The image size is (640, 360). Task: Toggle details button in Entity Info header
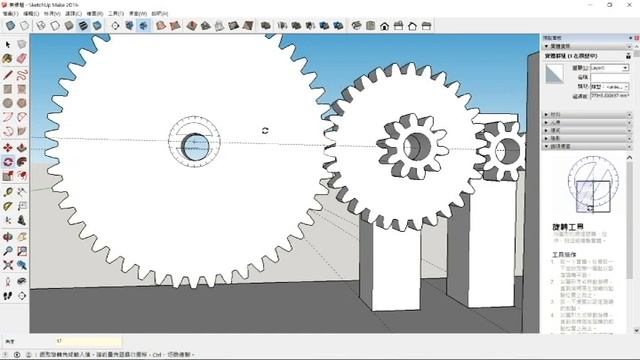point(628,56)
